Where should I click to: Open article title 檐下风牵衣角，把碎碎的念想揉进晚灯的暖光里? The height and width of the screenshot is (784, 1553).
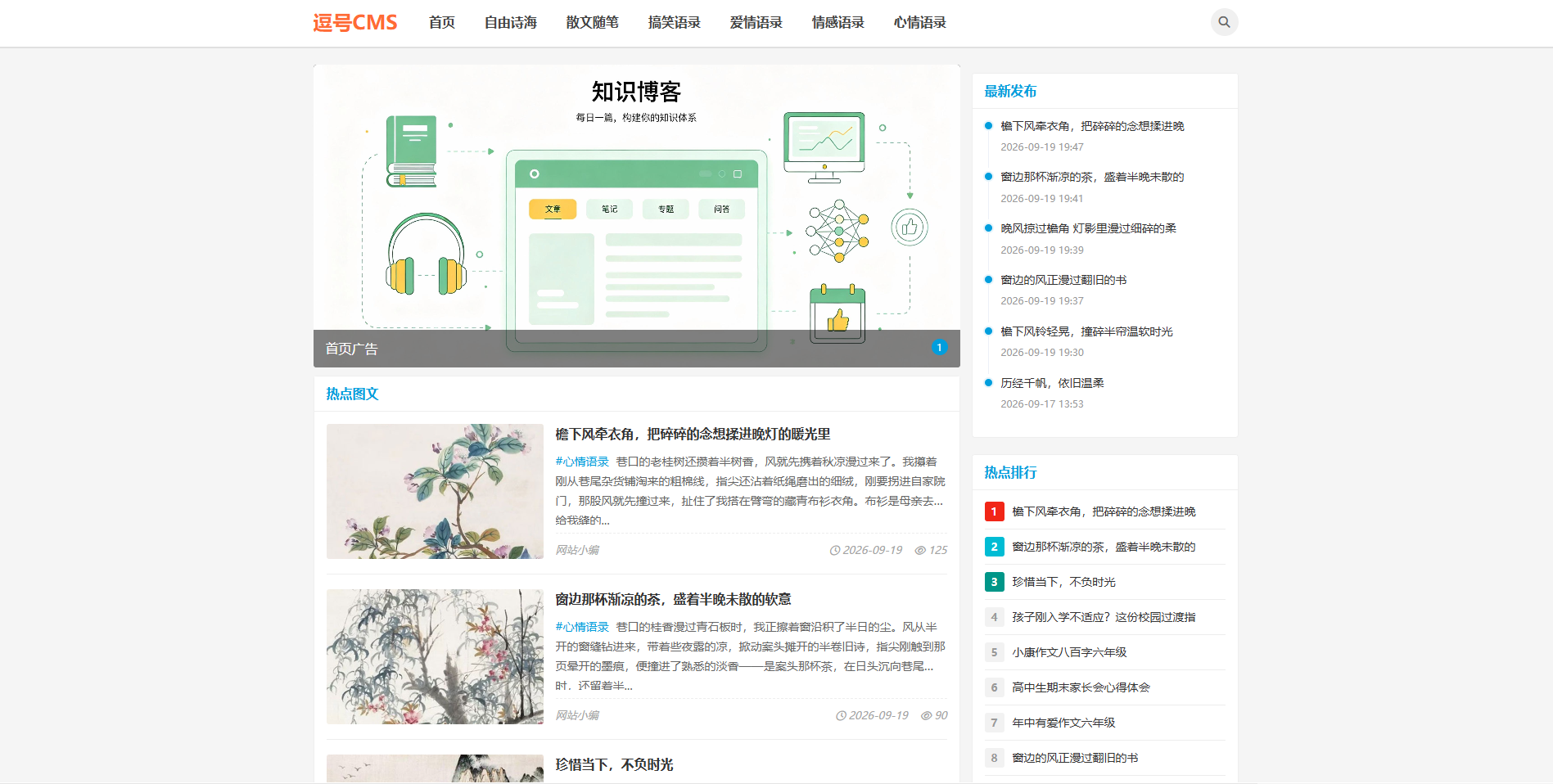point(693,434)
